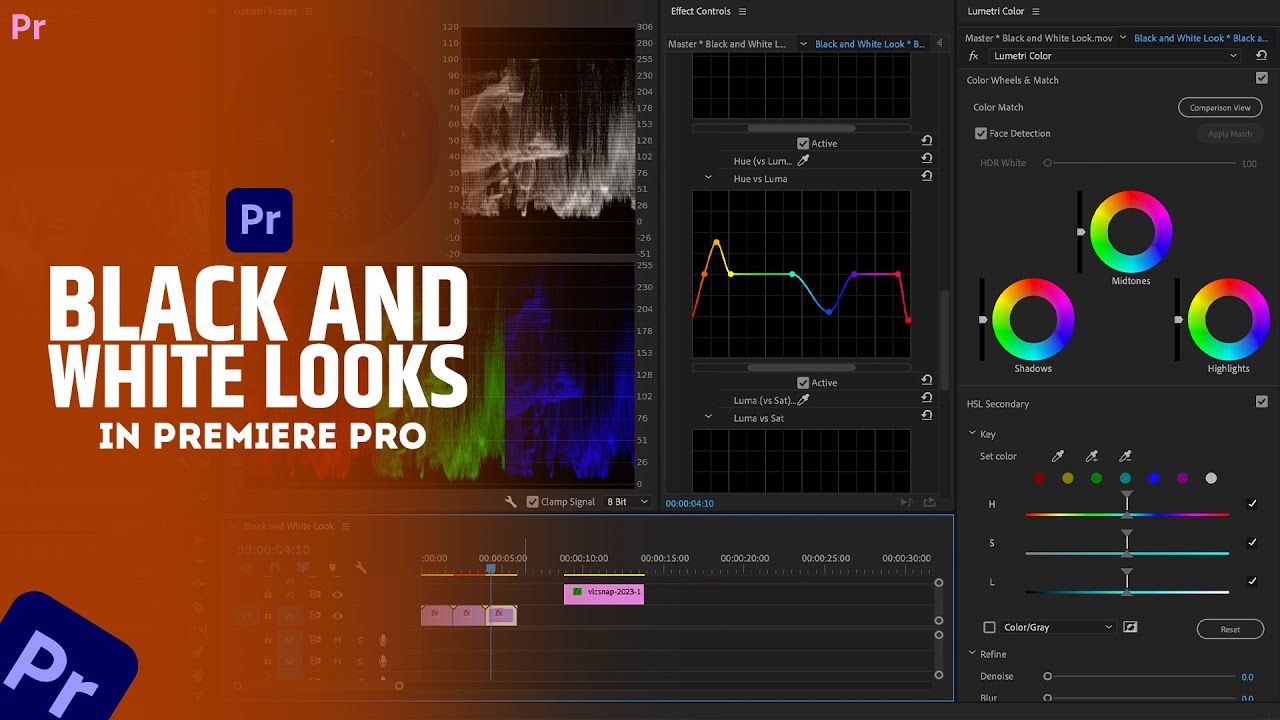Select the subtract-color minus eyedropper
Screen dimensions: 1280x720
[1125, 456]
